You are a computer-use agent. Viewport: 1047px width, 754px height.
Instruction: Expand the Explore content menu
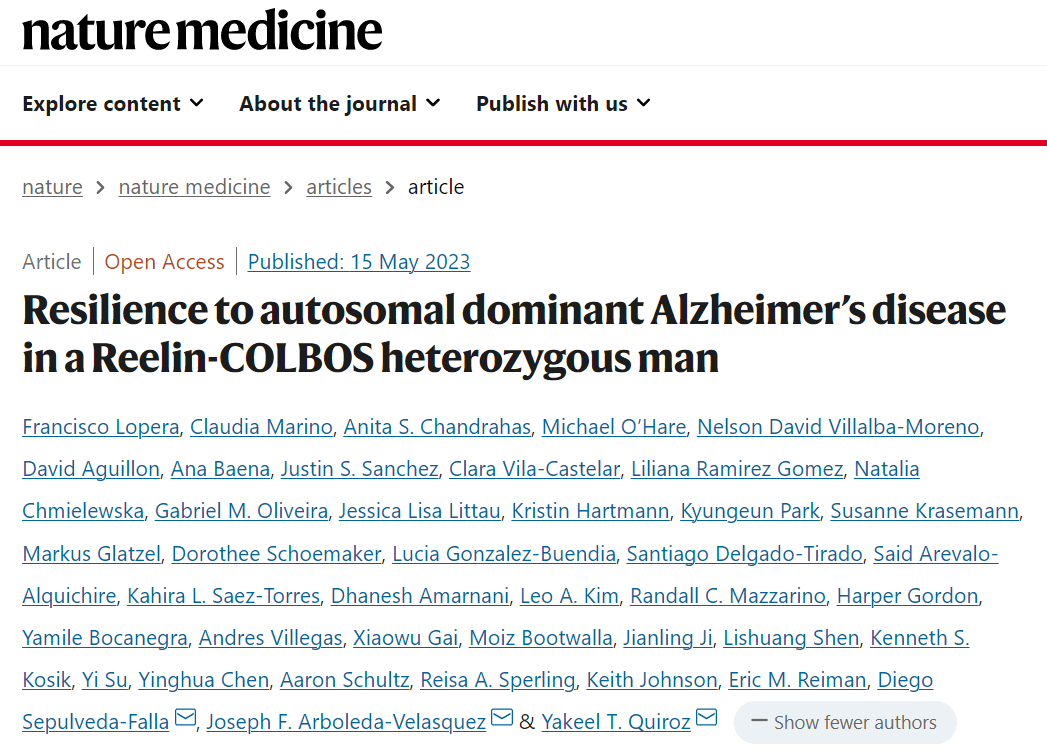(113, 103)
